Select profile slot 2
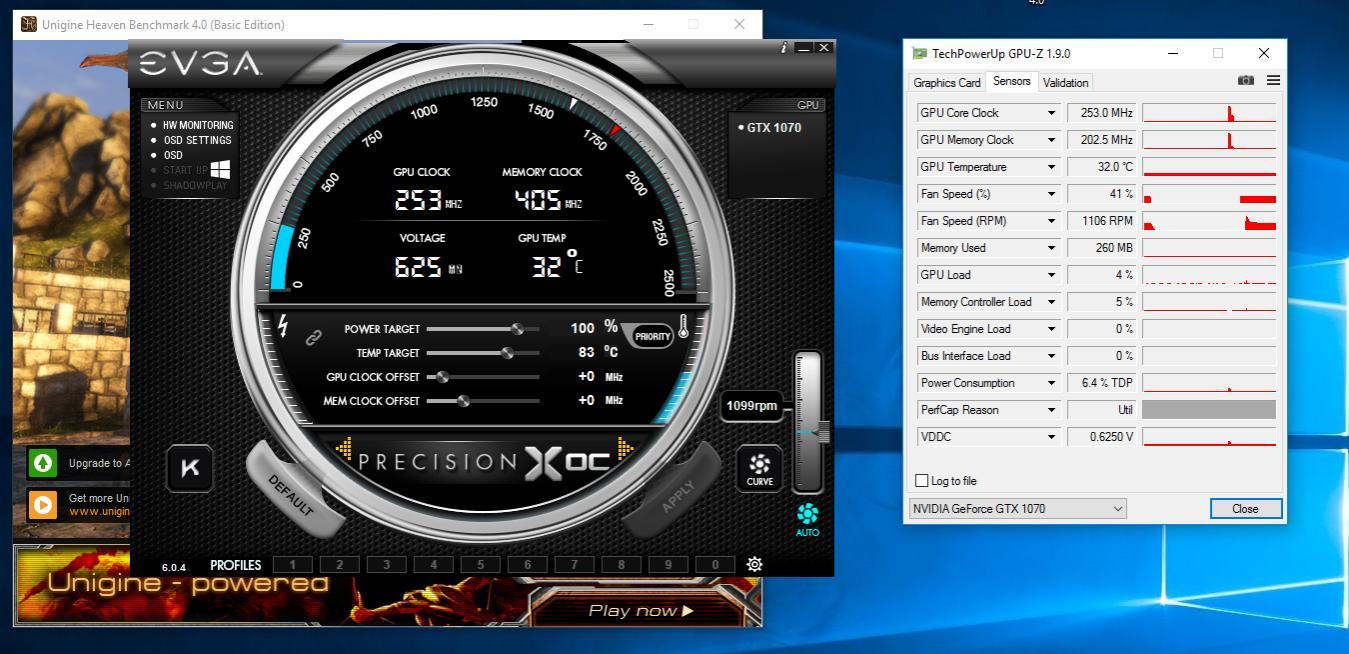1349x654 pixels. pos(339,565)
